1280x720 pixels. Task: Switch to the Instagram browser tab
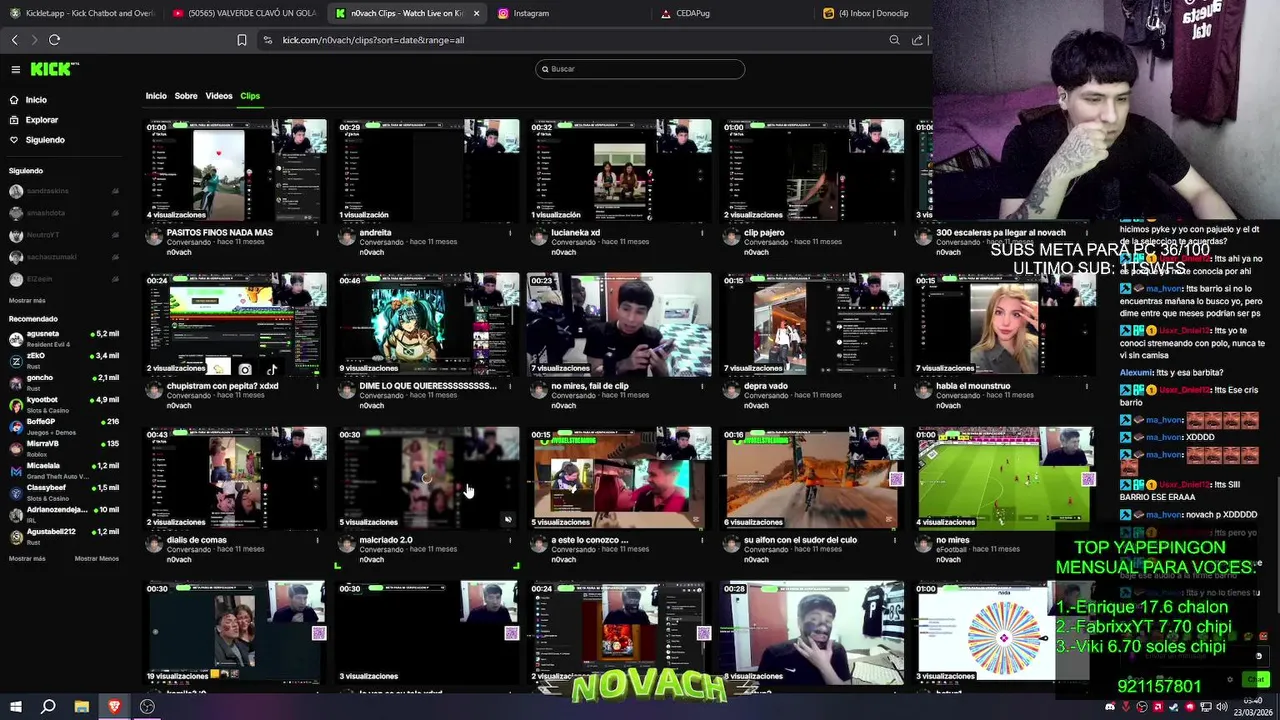tap(570, 13)
